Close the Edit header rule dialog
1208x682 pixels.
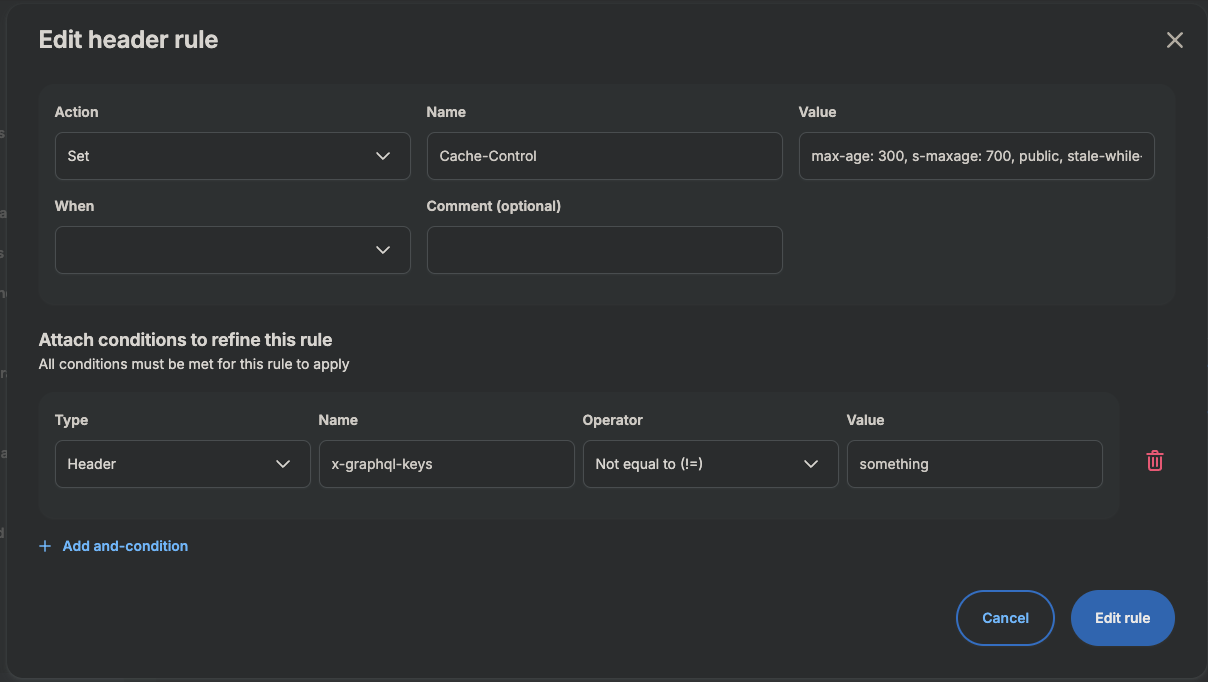coord(1175,40)
